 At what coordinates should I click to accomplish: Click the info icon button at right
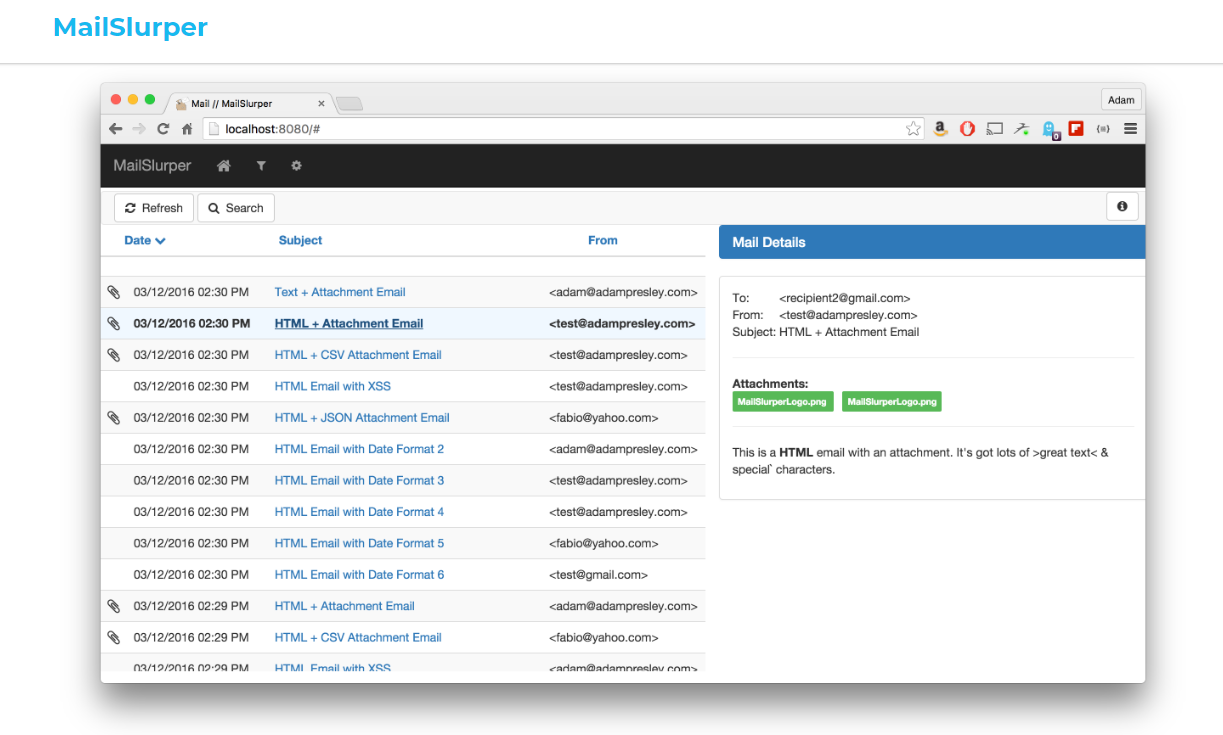pos(1122,206)
